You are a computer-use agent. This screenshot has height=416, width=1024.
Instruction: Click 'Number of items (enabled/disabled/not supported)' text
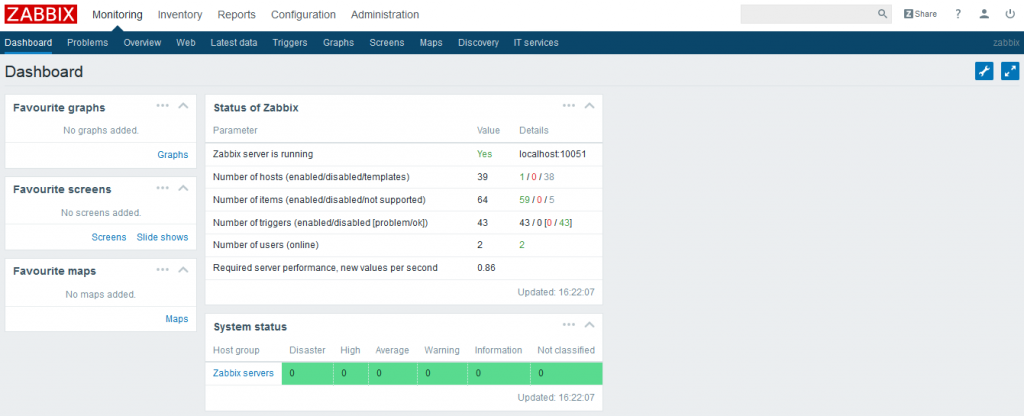(x=319, y=199)
